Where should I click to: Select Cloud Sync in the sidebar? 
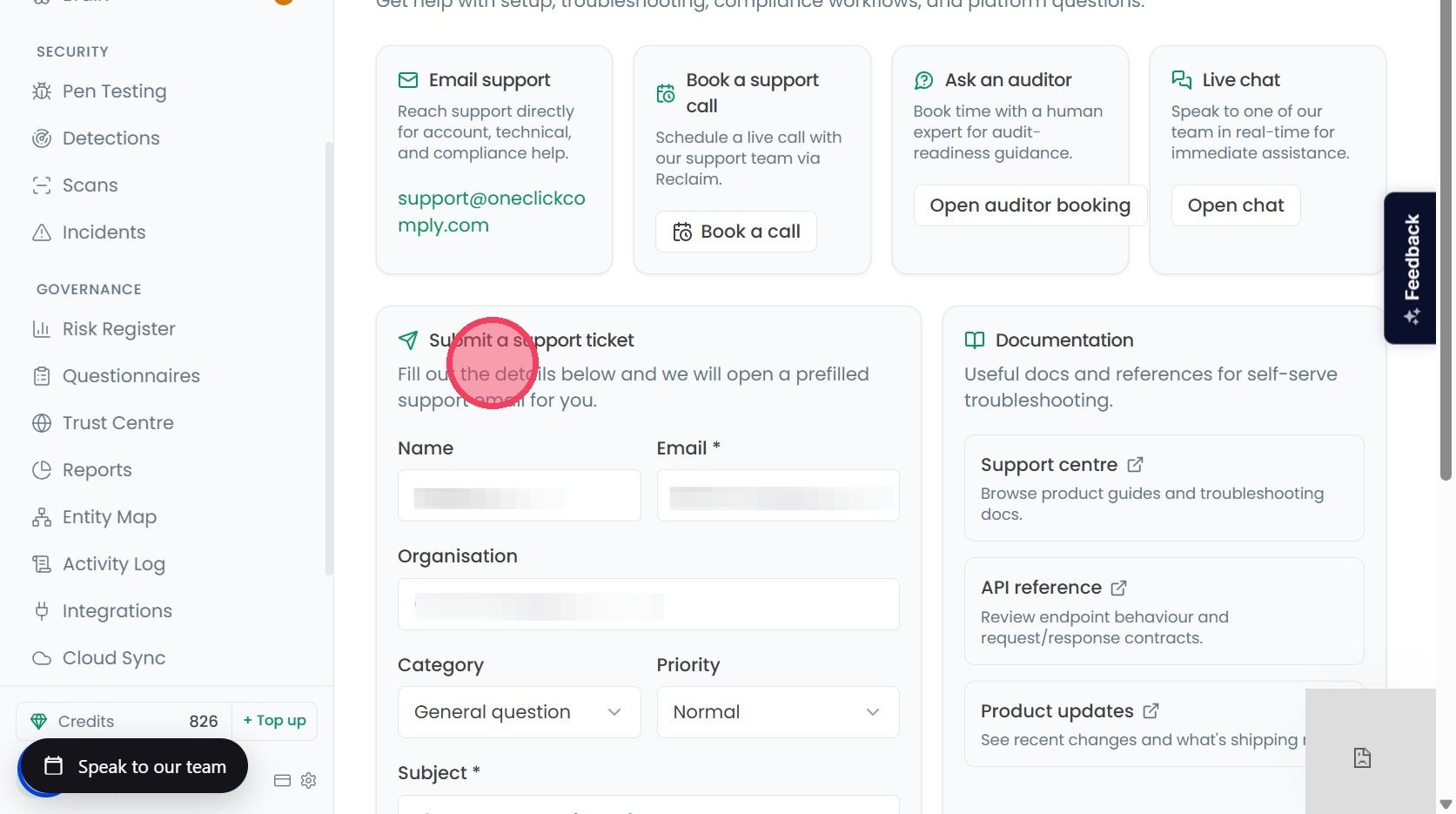(x=114, y=658)
